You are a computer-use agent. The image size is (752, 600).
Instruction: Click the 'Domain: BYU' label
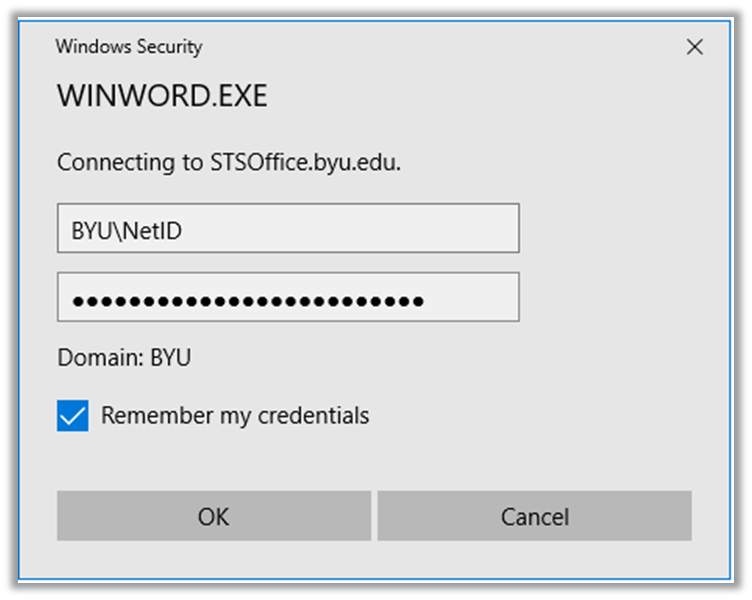click(x=124, y=357)
